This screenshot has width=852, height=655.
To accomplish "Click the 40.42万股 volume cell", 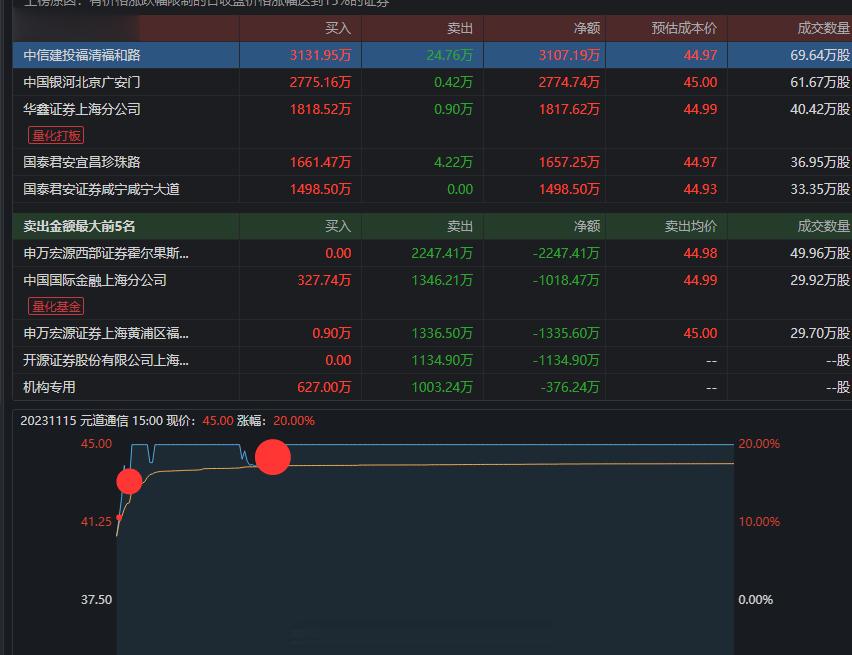I will tap(820, 109).
